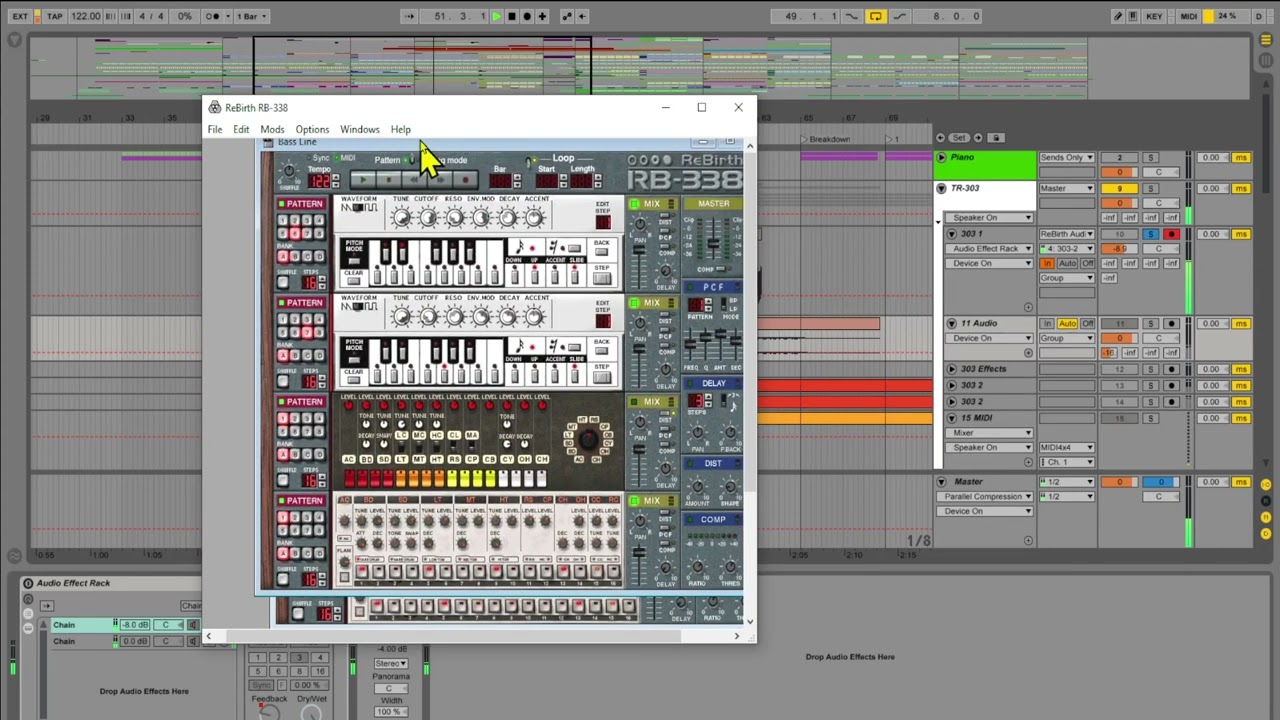Click the ReBirth transport record button

click(465, 180)
